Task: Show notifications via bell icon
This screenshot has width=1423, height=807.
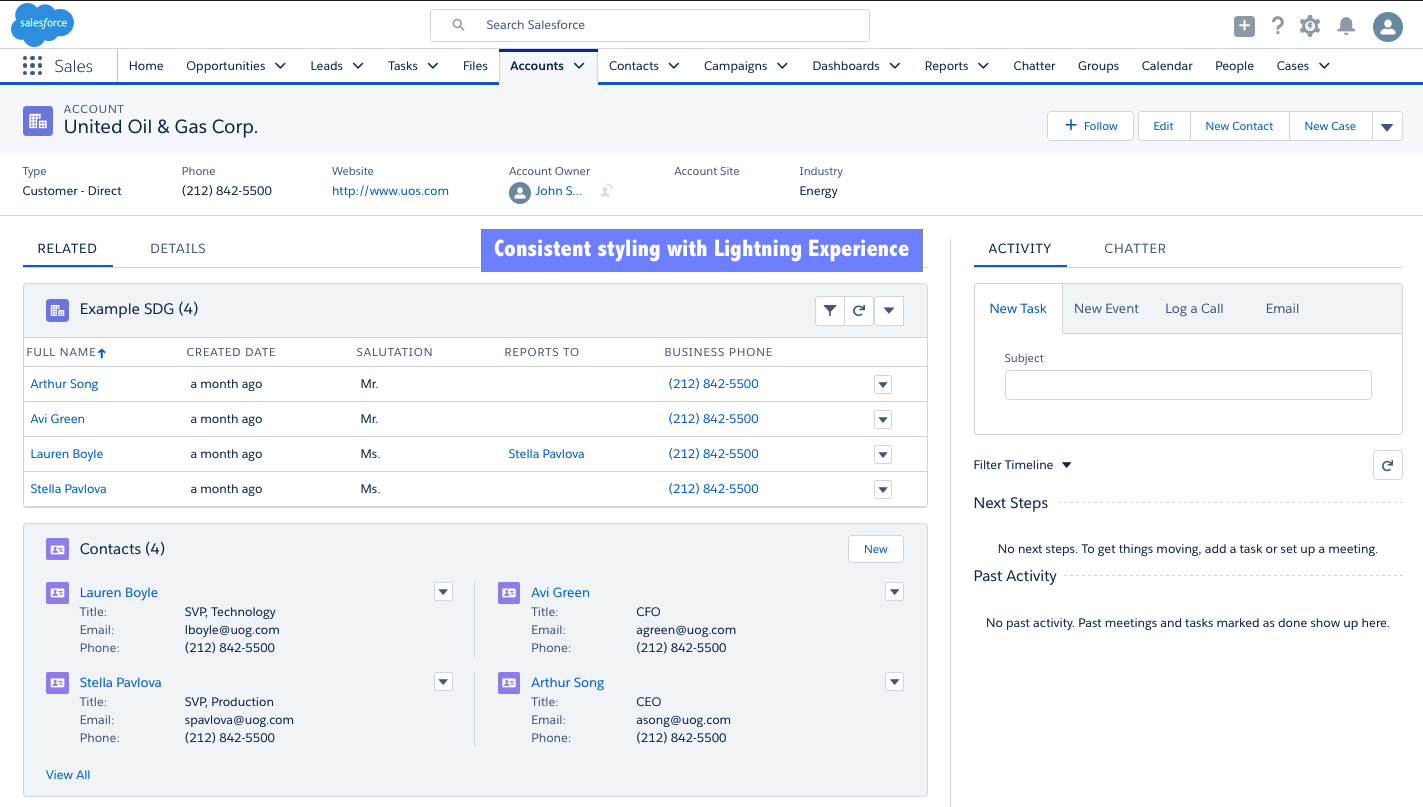Action: tap(1347, 26)
